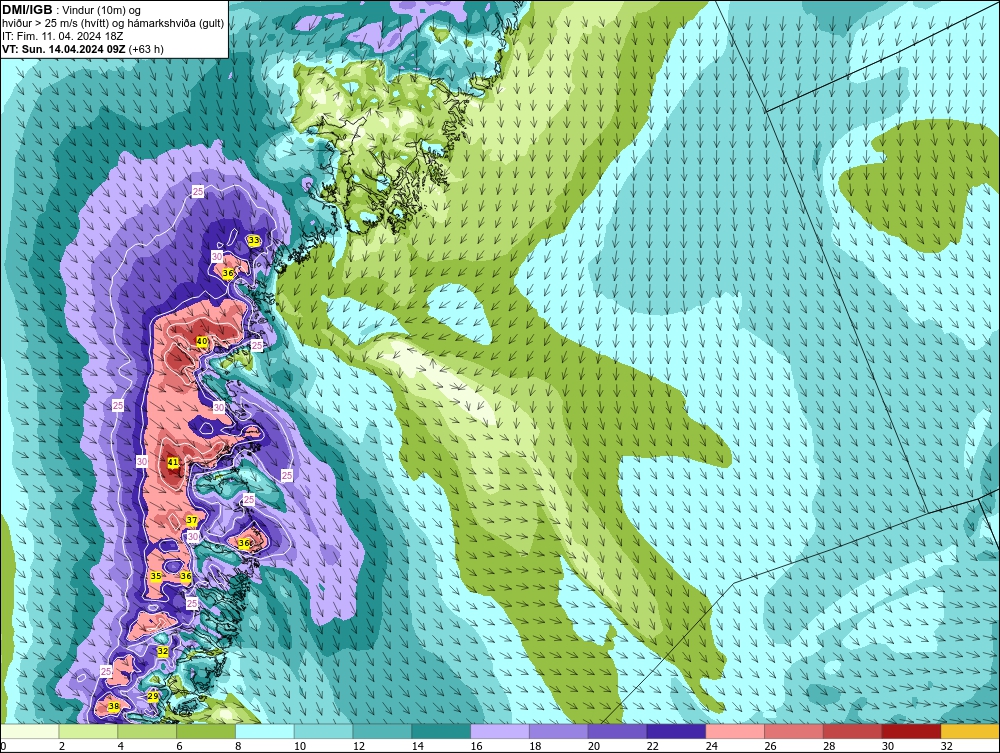Select the legend swatch for 4–6 m/s
The width and height of the screenshot is (1000, 753).
pos(147,731)
